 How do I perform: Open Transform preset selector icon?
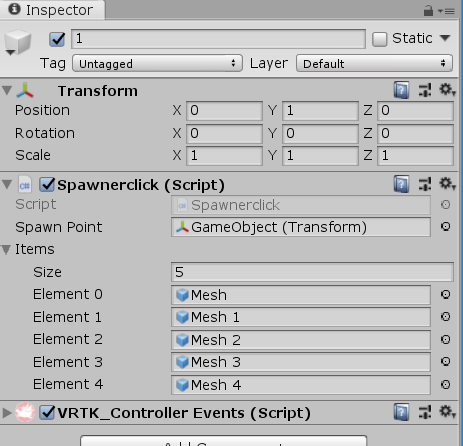pyautogui.click(x=425, y=90)
